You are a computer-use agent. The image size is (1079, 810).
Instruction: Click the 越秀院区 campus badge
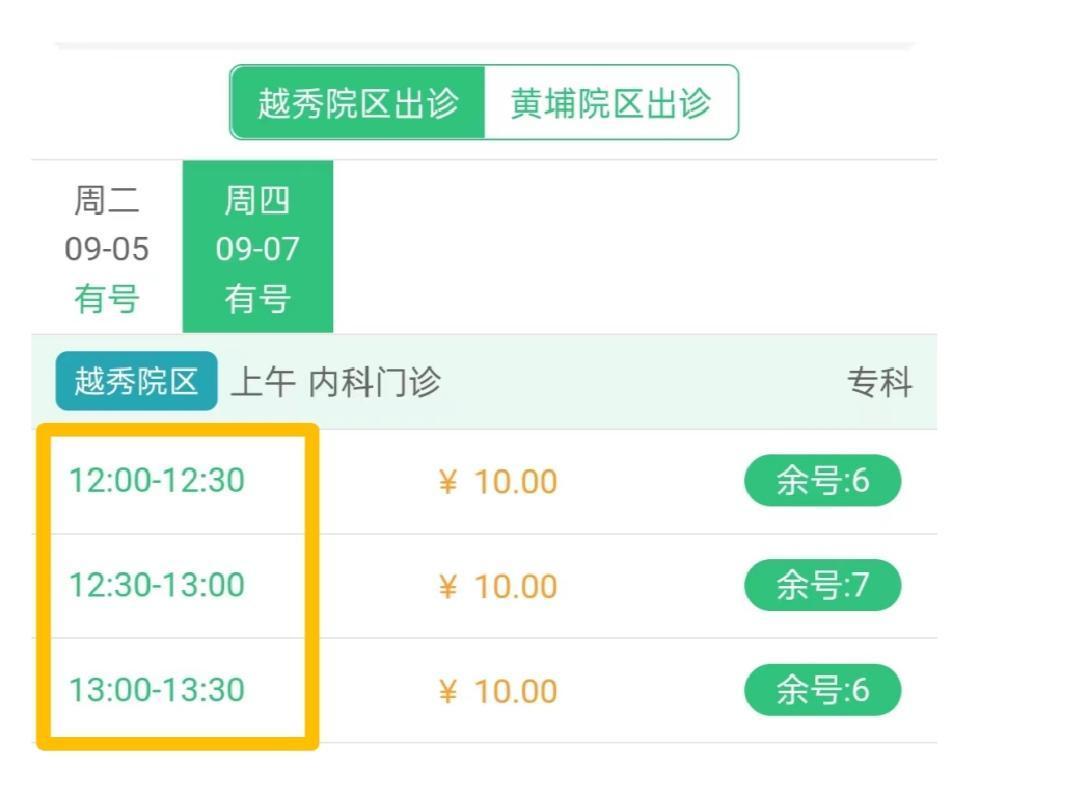click(x=136, y=381)
